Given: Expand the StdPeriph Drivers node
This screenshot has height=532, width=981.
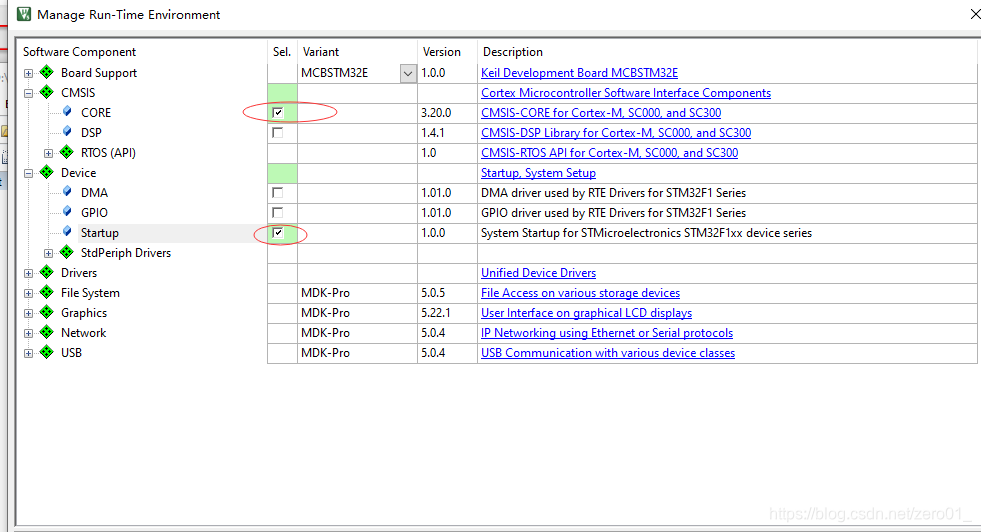Looking at the screenshot, I should pos(49,253).
